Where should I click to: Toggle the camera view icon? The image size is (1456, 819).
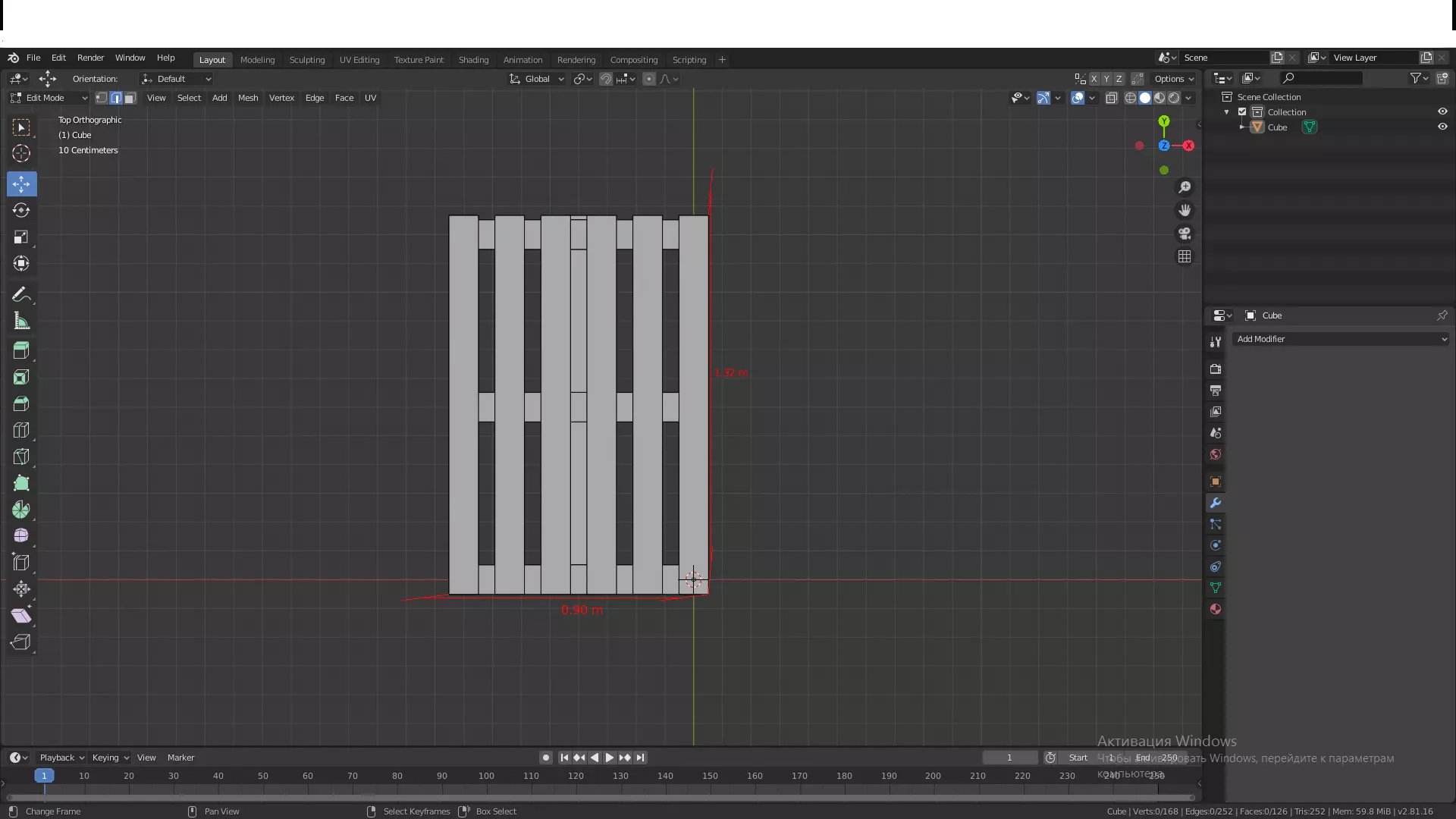(1185, 234)
